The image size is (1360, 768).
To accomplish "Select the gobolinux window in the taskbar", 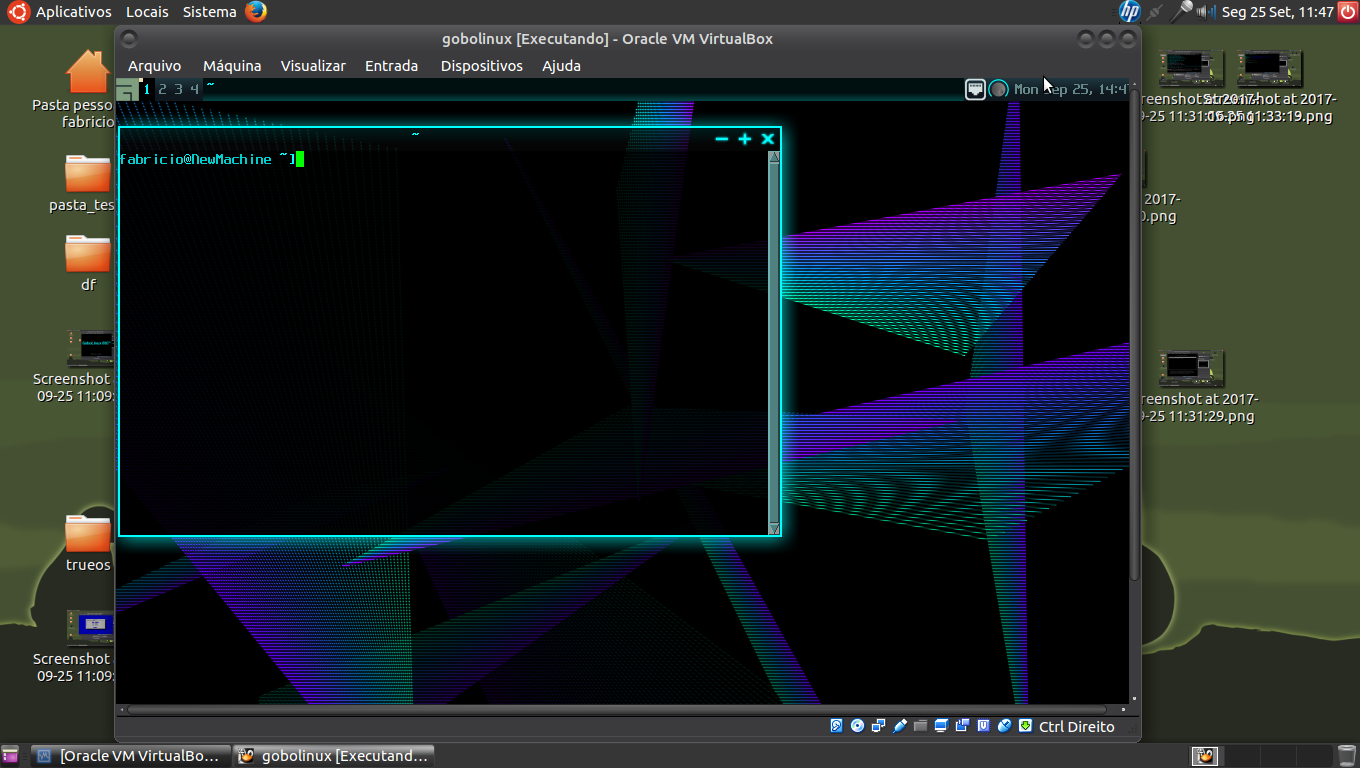I will coord(334,755).
